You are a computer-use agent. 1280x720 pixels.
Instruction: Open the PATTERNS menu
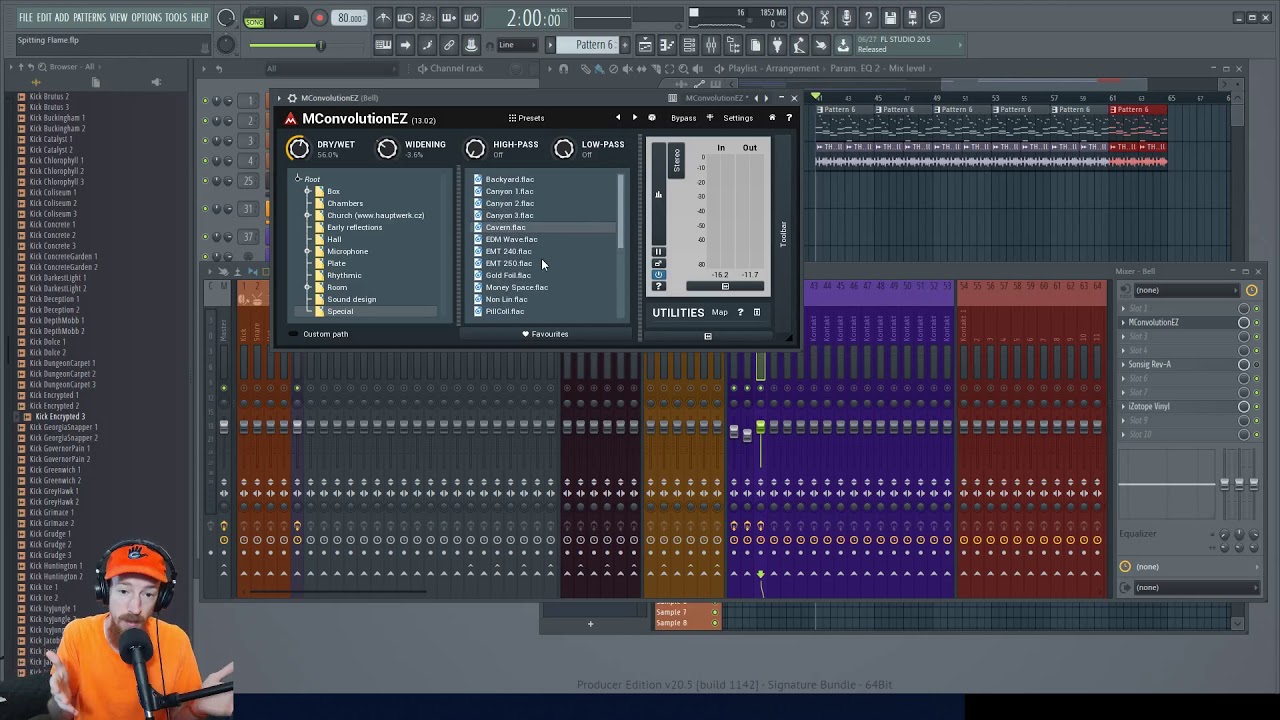click(x=89, y=17)
